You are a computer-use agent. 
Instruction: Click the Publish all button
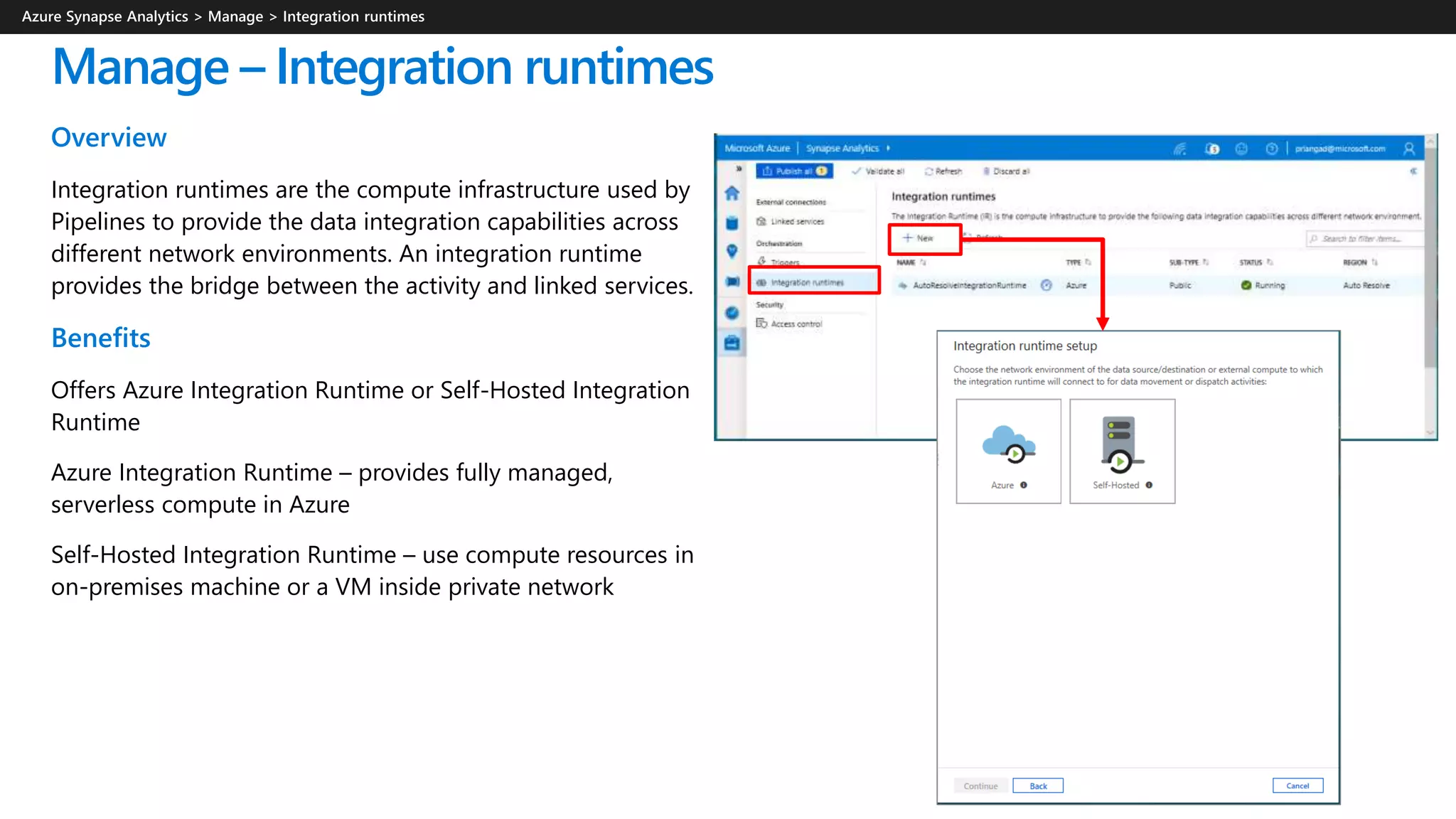[794, 171]
